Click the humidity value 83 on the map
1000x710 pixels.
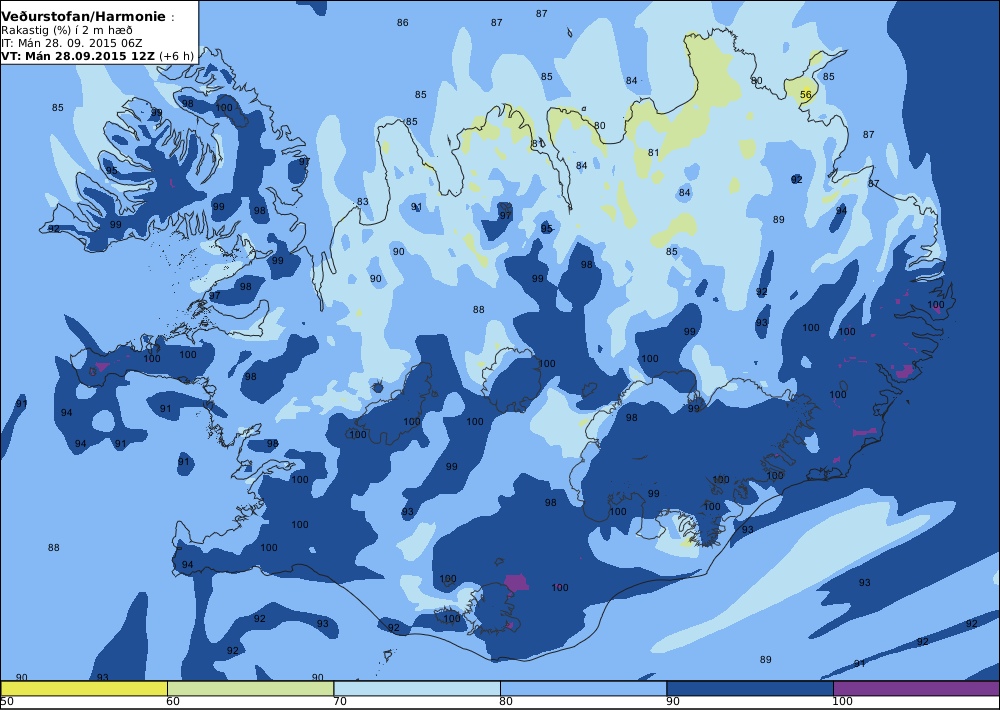(362, 202)
